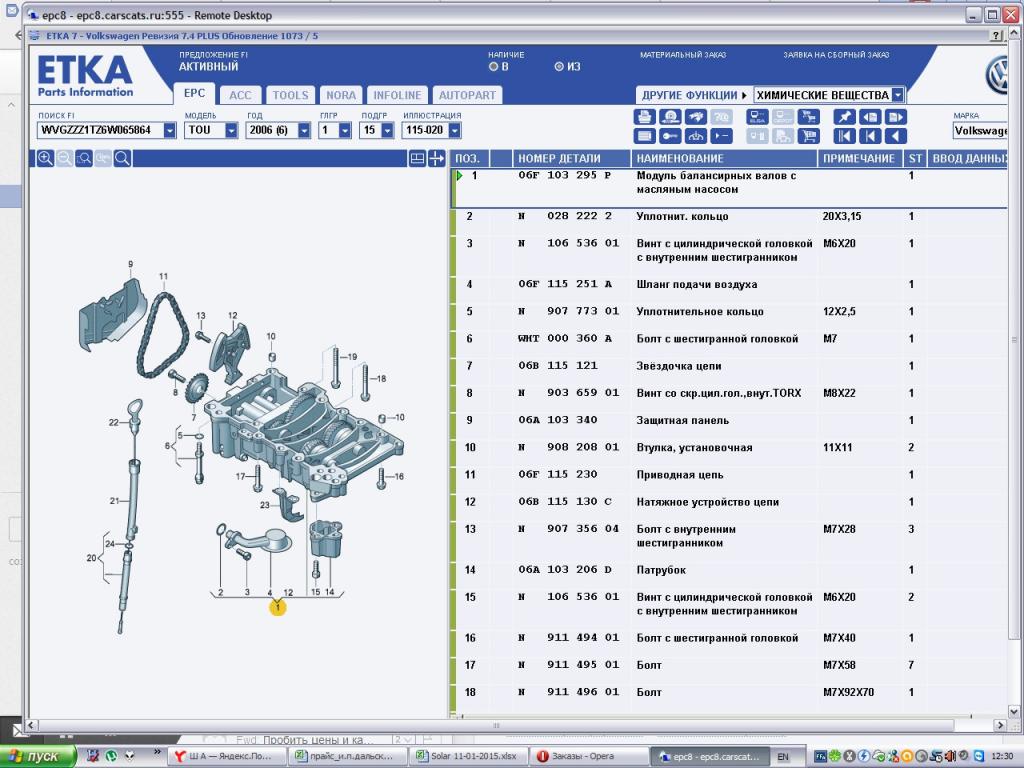Open Заказы - Opera taskbar item

click(x=588, y=756)
